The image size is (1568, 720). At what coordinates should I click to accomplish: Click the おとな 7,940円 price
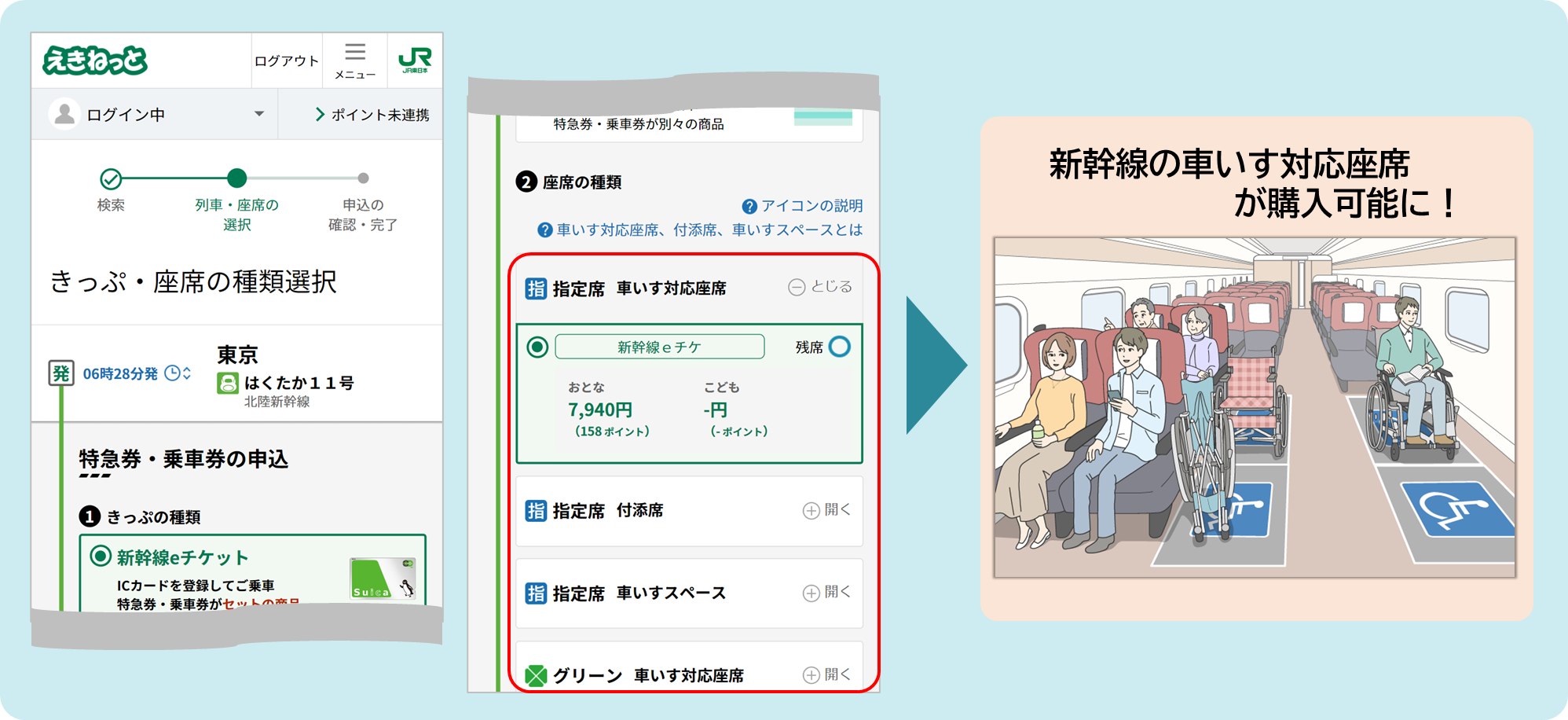(600, 410)
